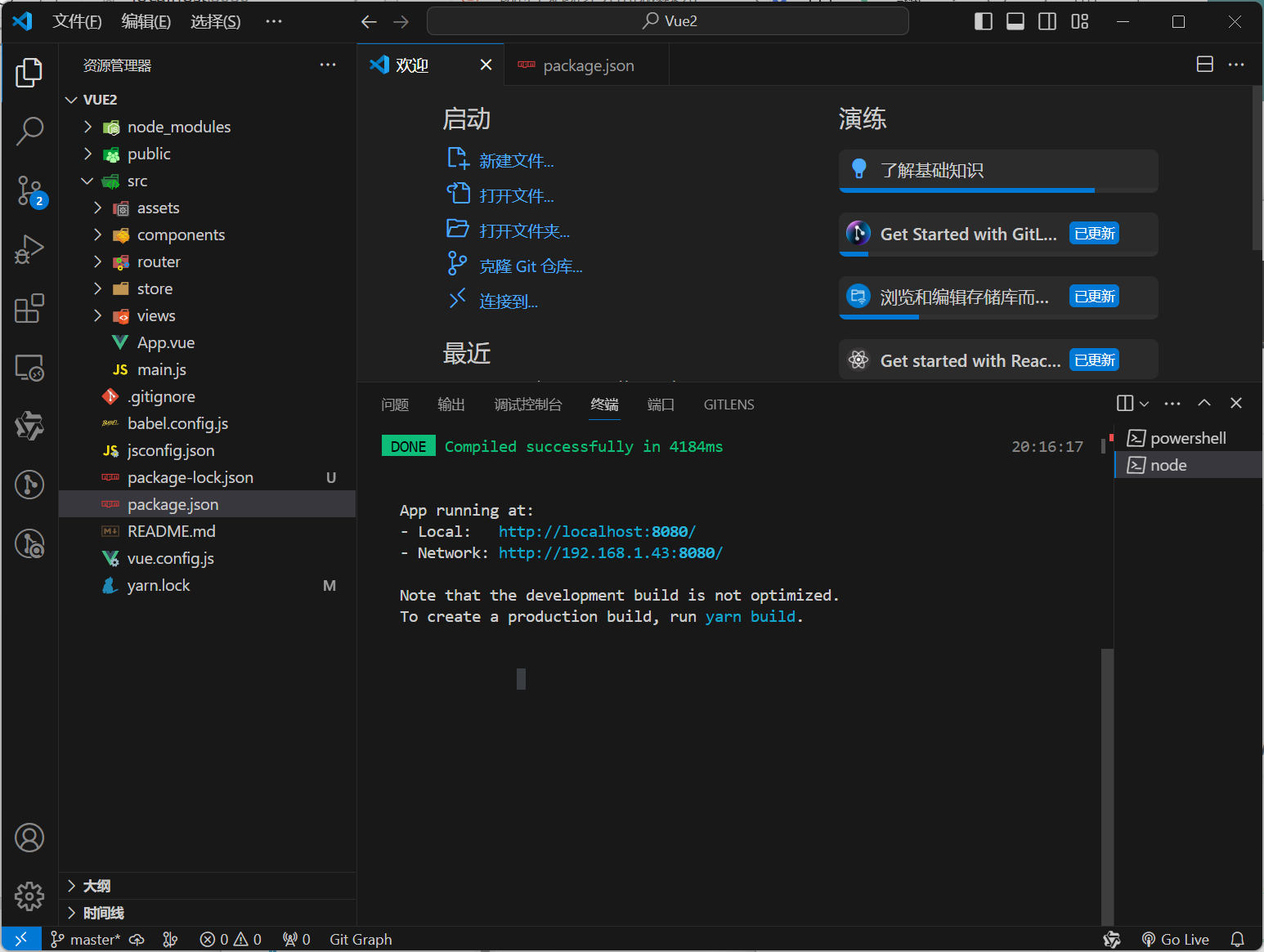Open the Manage settings gear

pos(29,896)
